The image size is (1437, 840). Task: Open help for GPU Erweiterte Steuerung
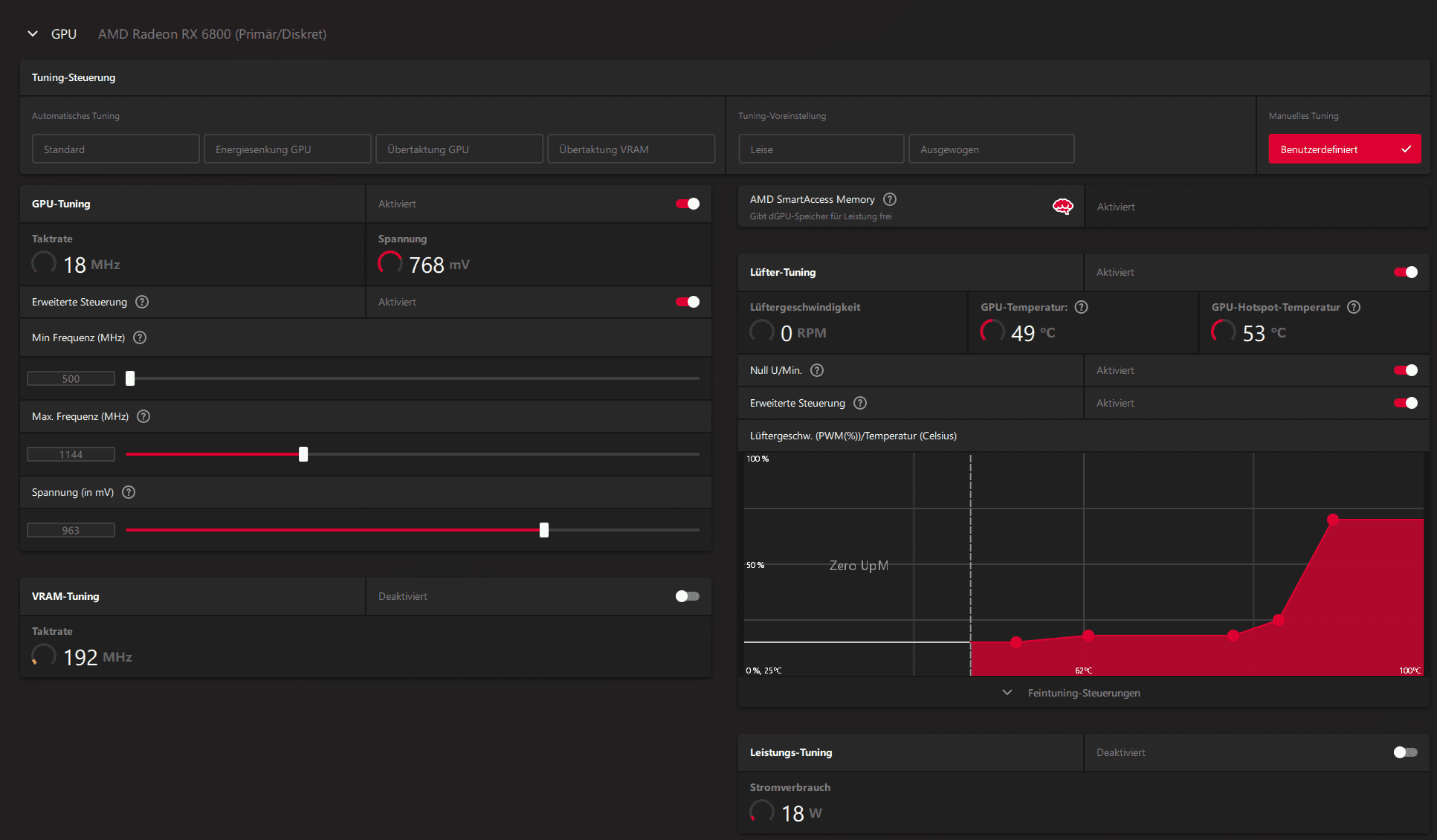pos(142,302)
